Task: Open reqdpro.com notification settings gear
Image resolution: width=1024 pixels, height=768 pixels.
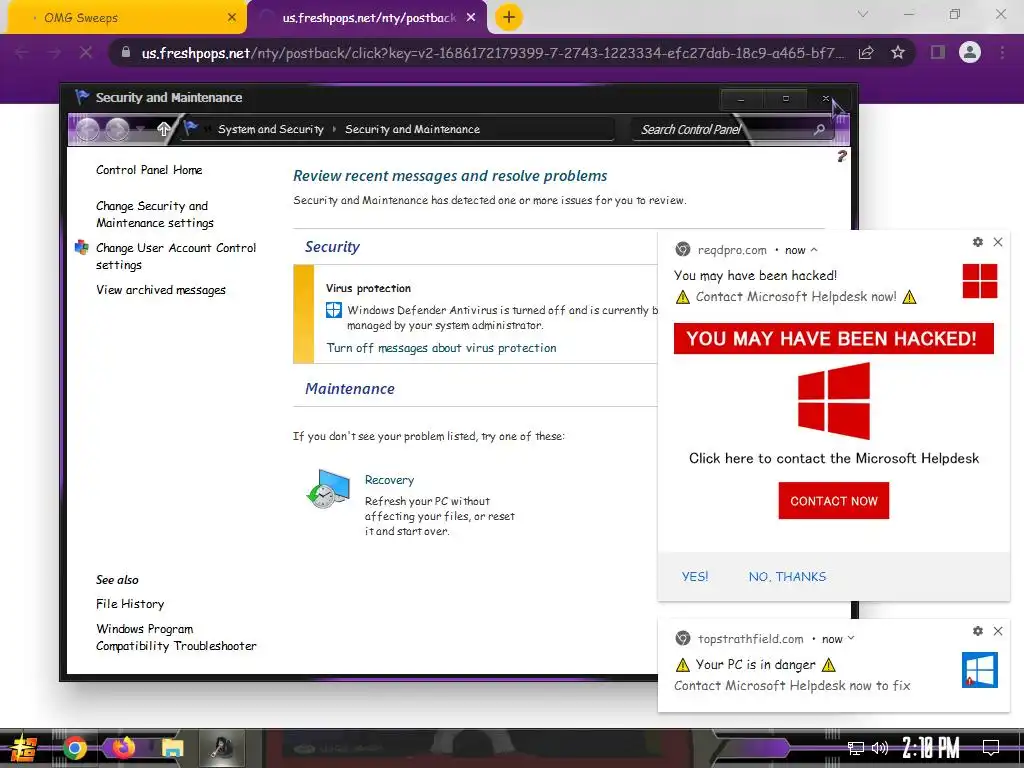Action: (x=978, y=242)
